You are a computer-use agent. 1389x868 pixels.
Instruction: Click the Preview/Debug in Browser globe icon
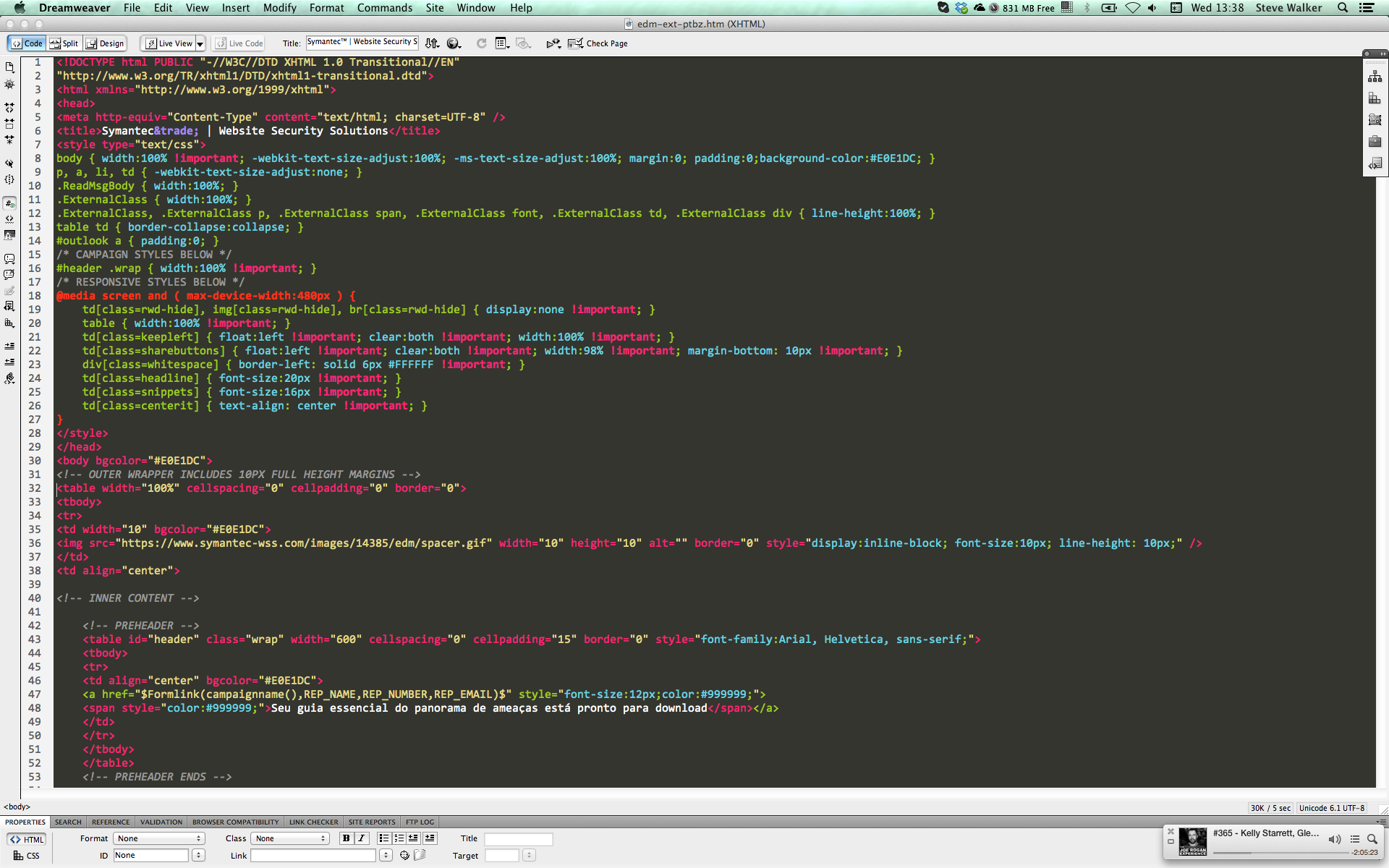[451, 43]
